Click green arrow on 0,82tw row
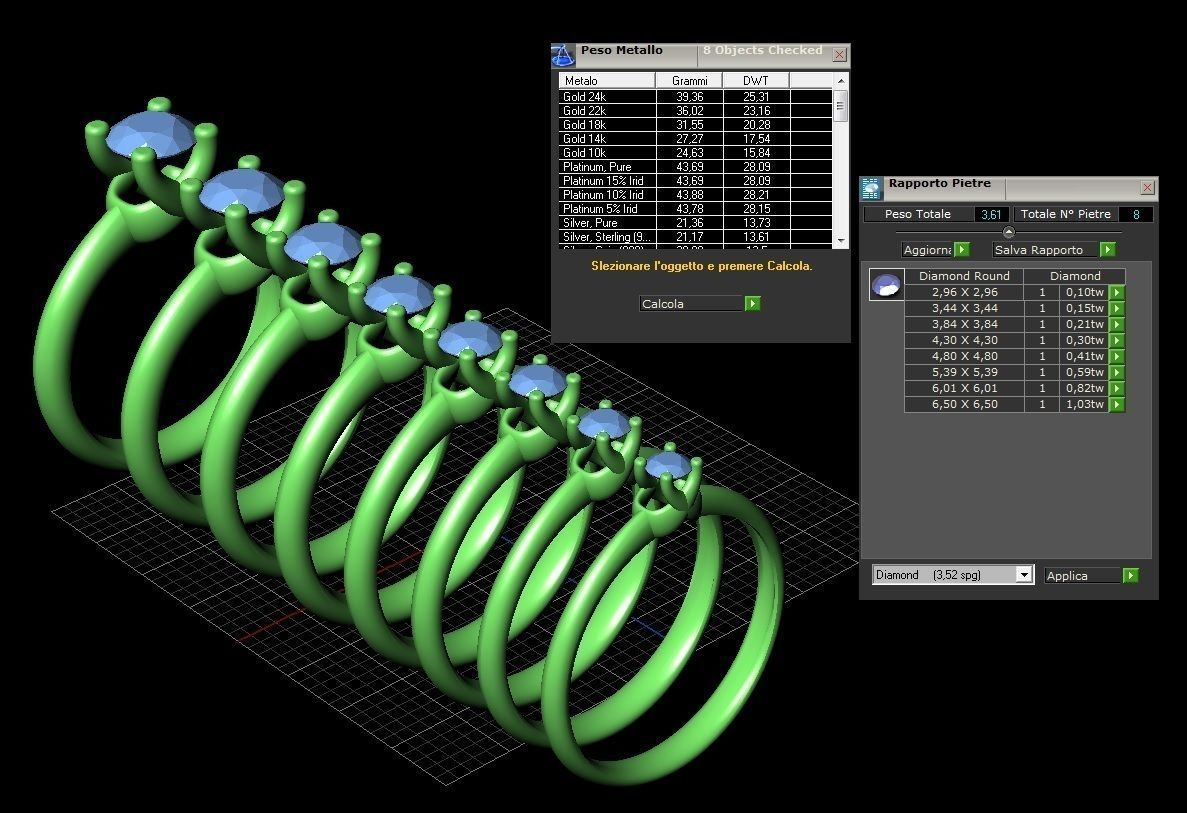1187x813 pixels. [x=1117, y=388]
